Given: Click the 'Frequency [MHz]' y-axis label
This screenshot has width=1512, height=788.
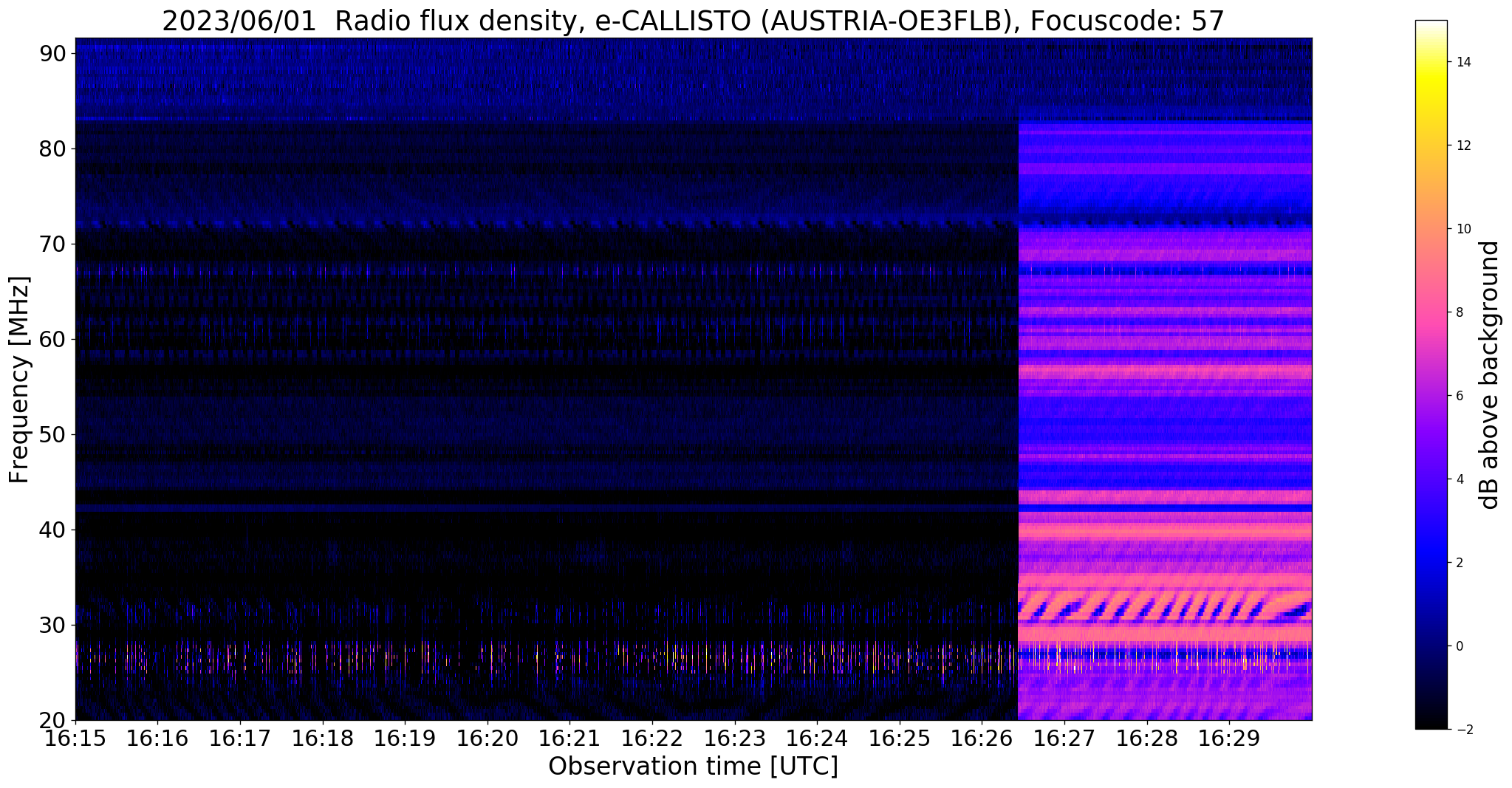Looking at the screenshot, I should [x=19, y=380].
